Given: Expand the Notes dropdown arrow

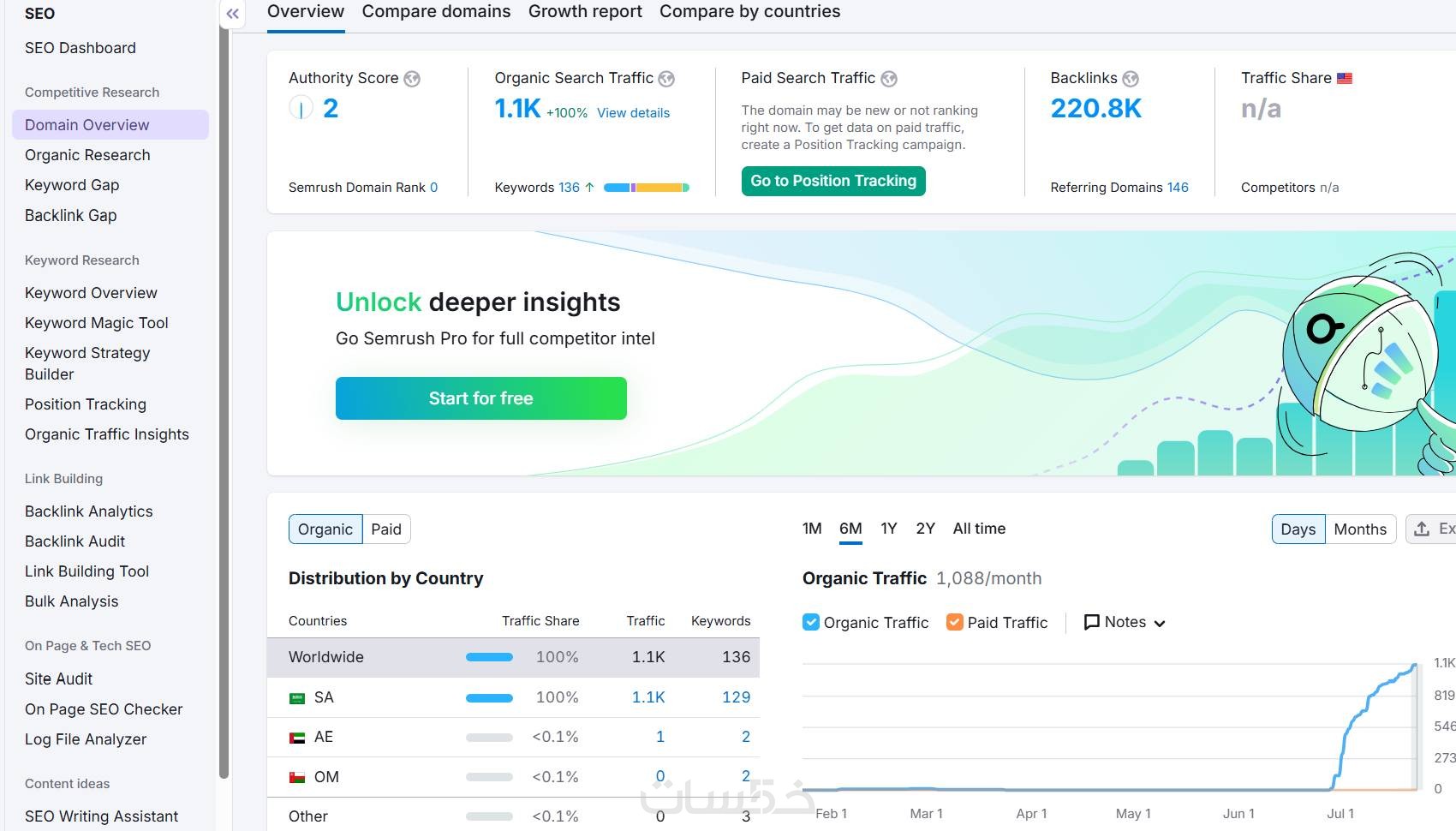Looking at the screenshot, I should (1160, 623).
